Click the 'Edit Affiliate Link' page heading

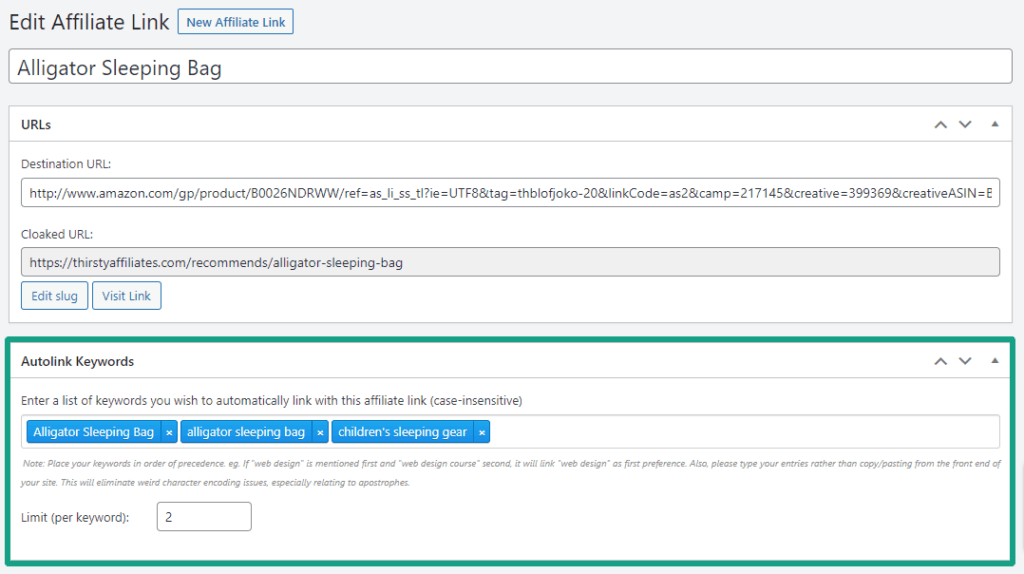click(x=89, y=22)
